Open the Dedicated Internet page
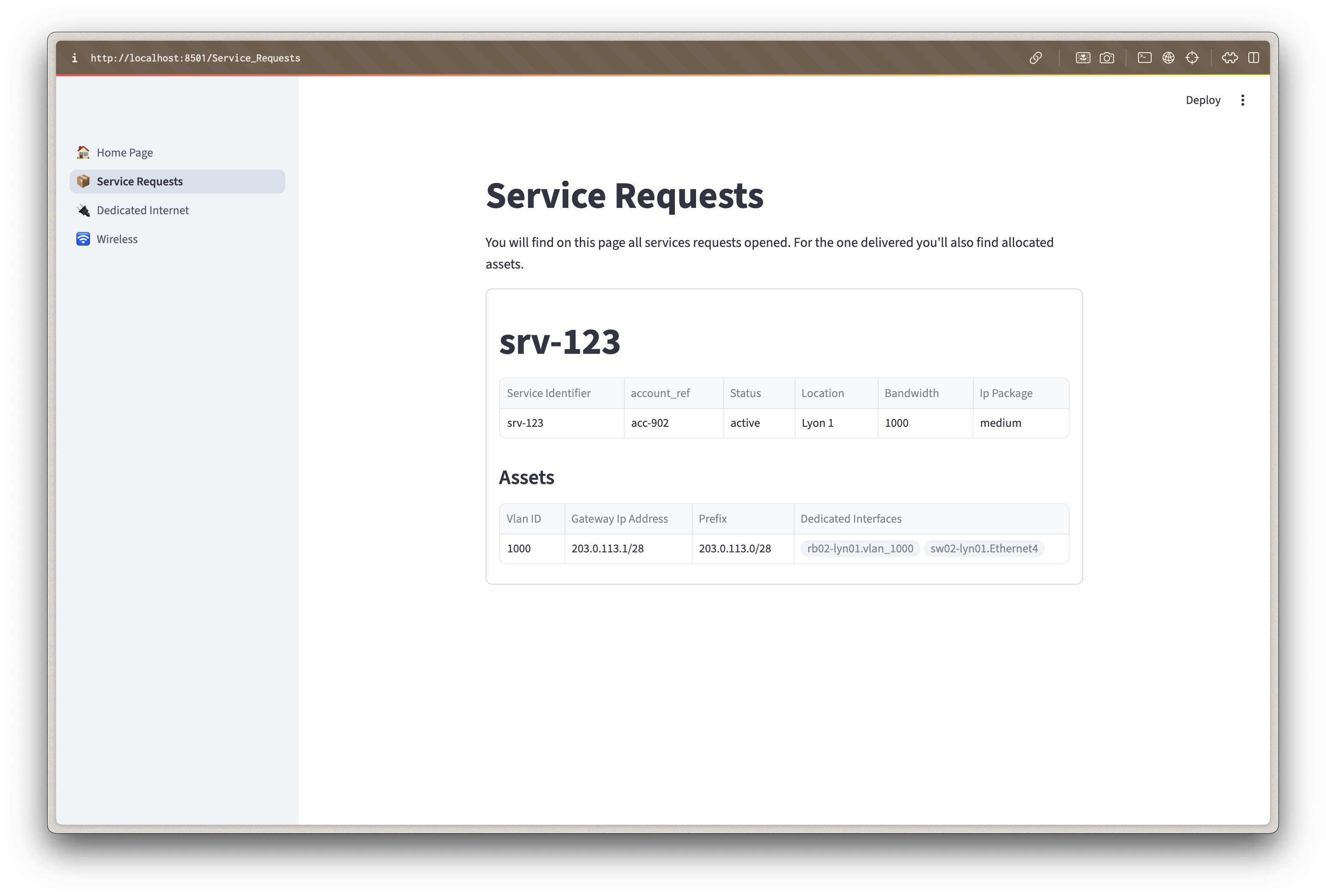 tap(143, 210)
